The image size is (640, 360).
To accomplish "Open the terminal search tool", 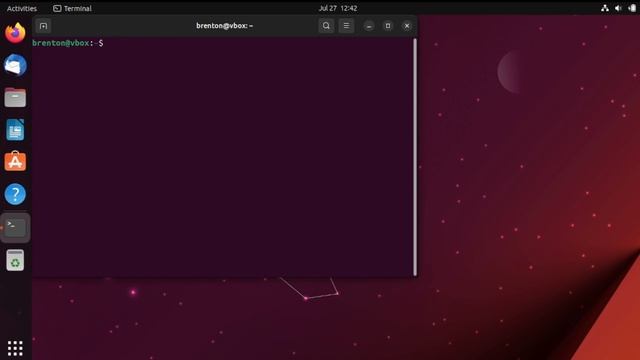I will (326, 26).
